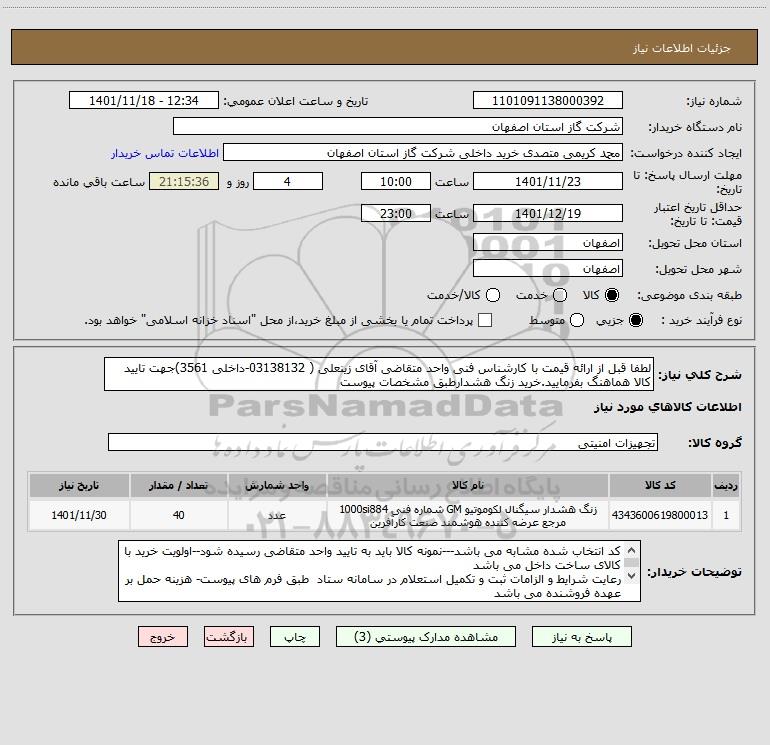770x745 pixels.
Task: Click the بازگشت back button
Action: [x=229, y=637]
